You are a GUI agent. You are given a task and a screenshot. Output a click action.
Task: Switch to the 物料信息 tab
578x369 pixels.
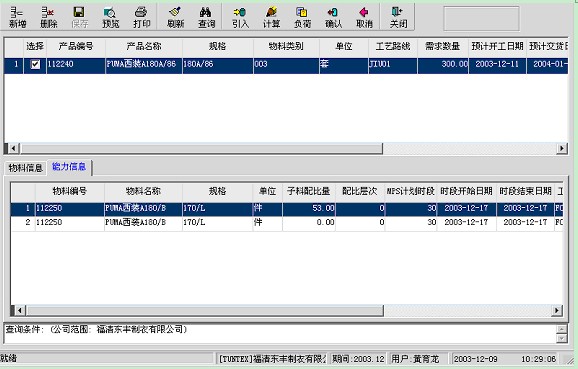click(x=25, y=168)
